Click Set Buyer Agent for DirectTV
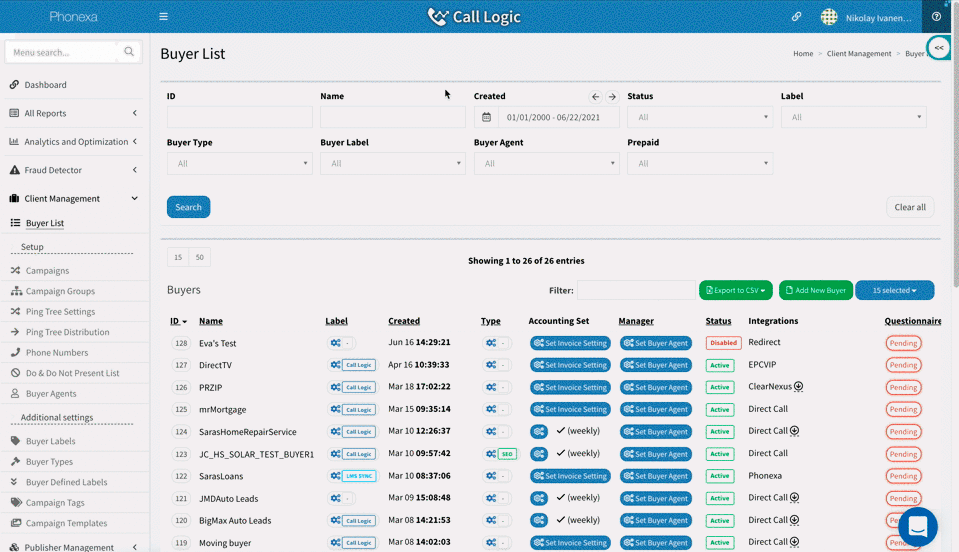The image size is (959, 552). coord(656,365)
